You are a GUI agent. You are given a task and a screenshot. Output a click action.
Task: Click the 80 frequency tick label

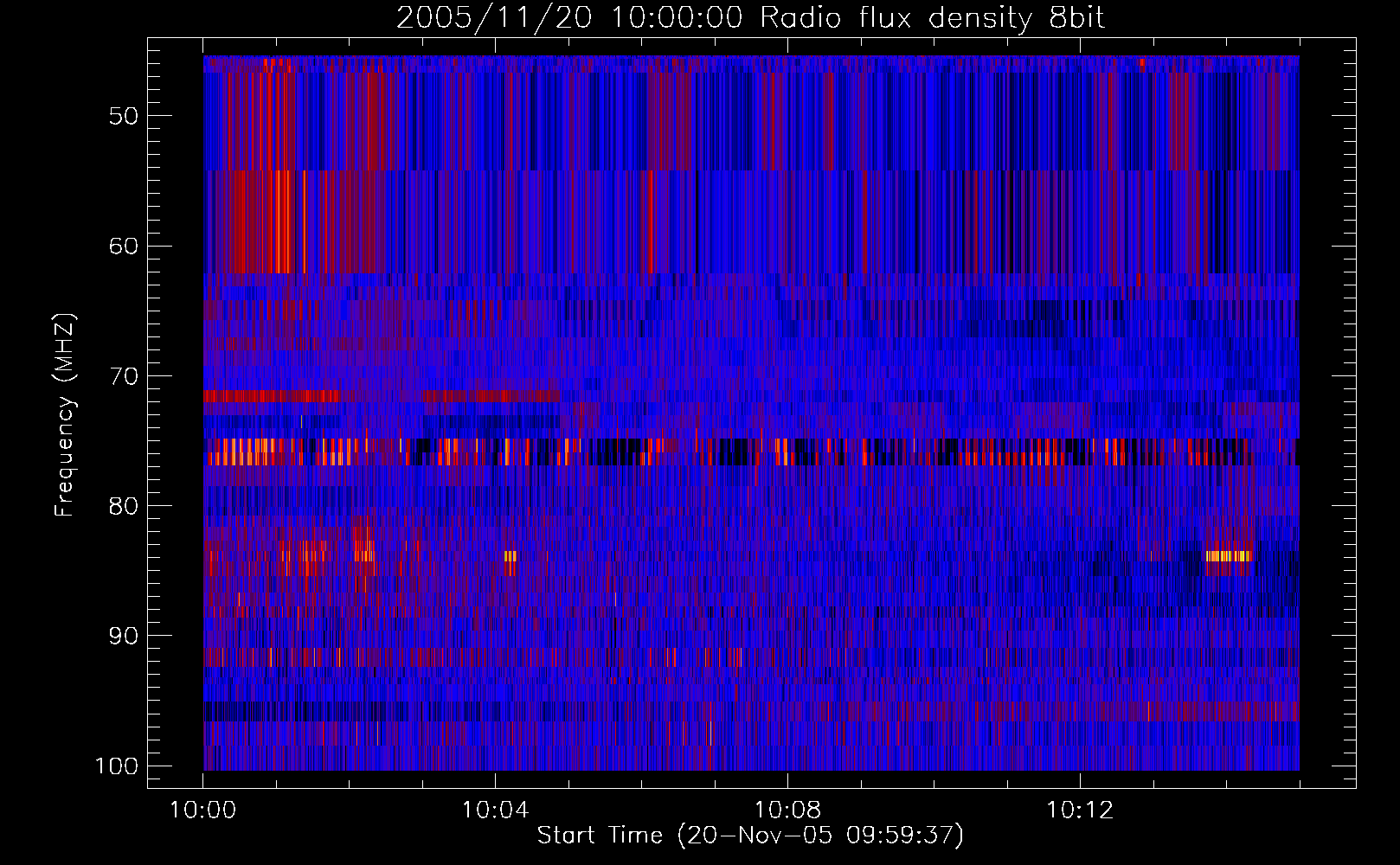124,506
